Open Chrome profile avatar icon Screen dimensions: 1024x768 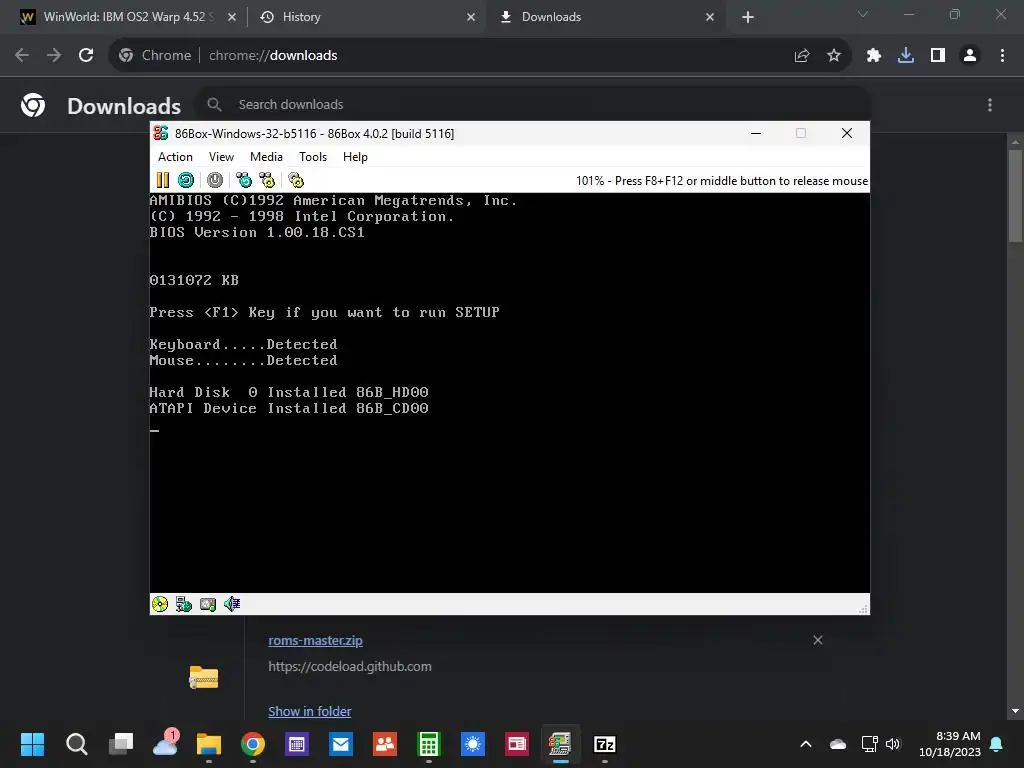pos(970,56)
